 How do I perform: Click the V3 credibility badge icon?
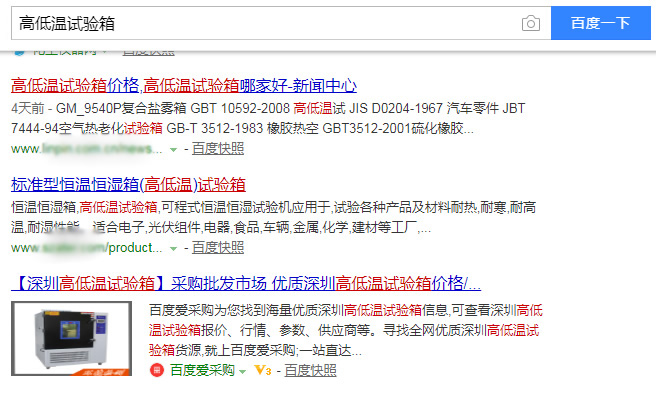click(x=263, y=370)
